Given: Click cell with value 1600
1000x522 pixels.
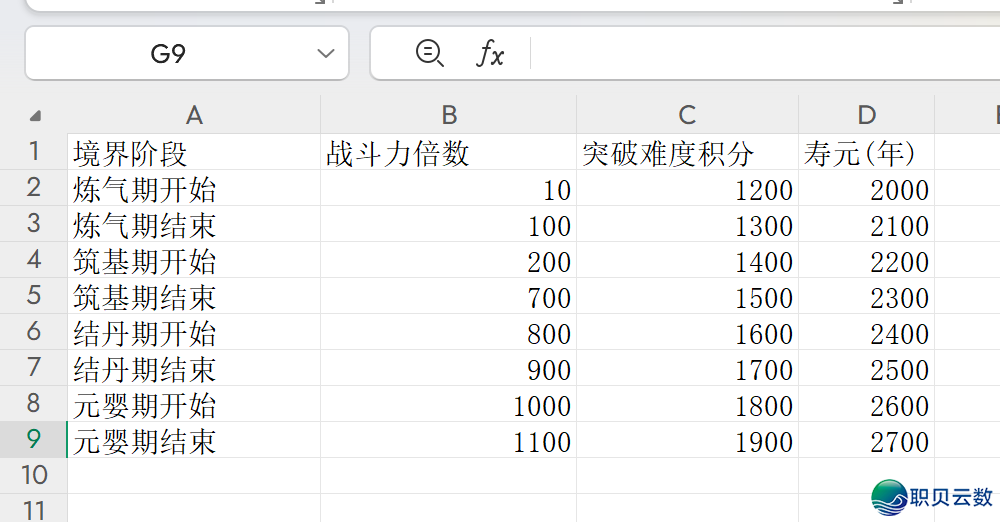Looking at the screenshot, I should click(687, 331).
